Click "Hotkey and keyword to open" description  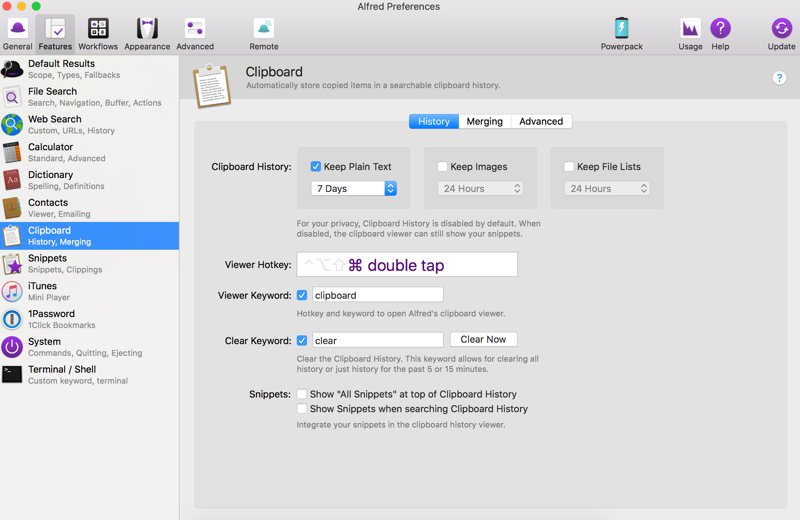pyautogui.click(x=401, y=313)
